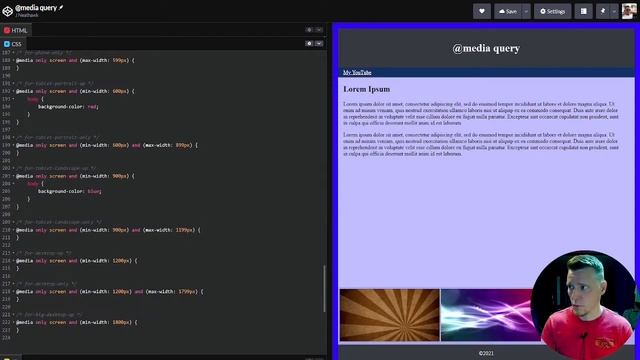Expand HTML editor dropdown menu
Image resolution: width=640 pixels, height=360 pixels.
point(319,30)
